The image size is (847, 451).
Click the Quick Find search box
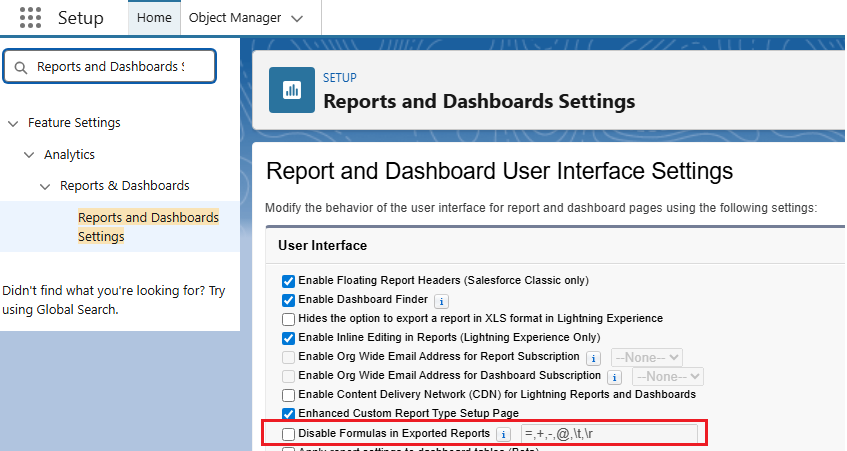click(110, 66)
